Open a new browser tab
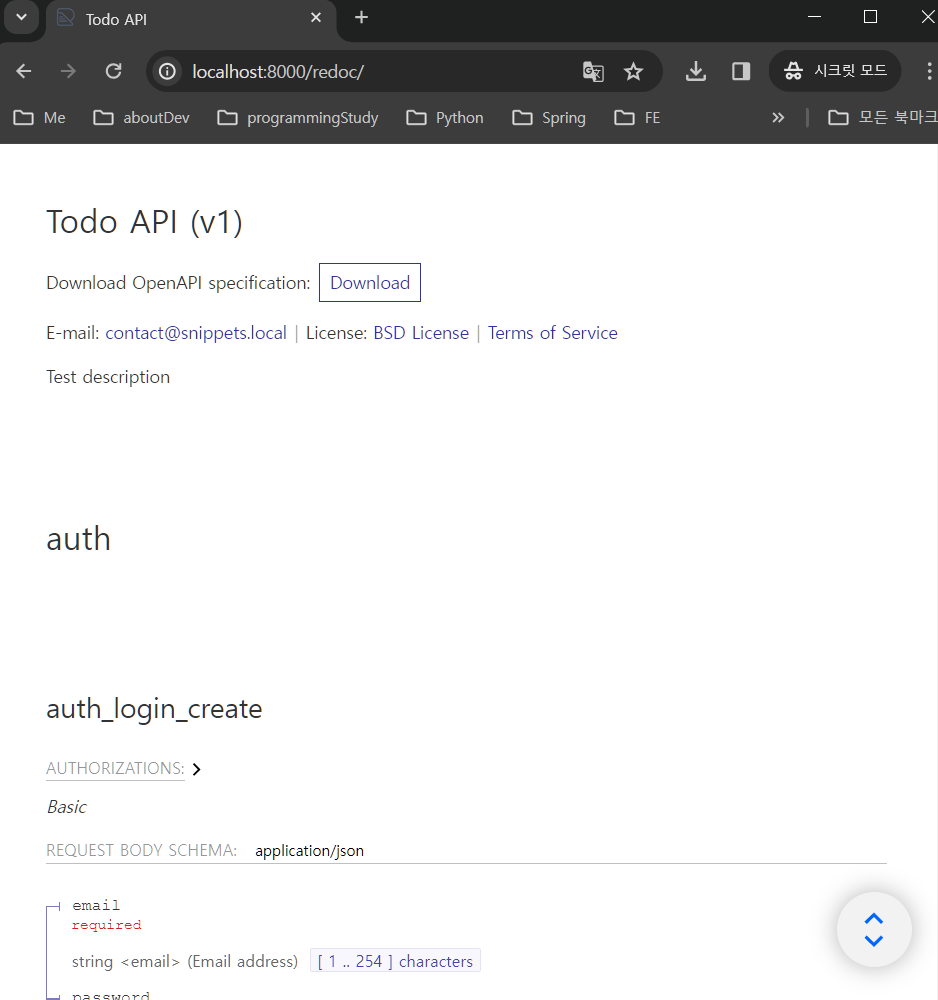The width and height of the screenshot is (938, 1000). pyautogui.click(x=362, y=17)
